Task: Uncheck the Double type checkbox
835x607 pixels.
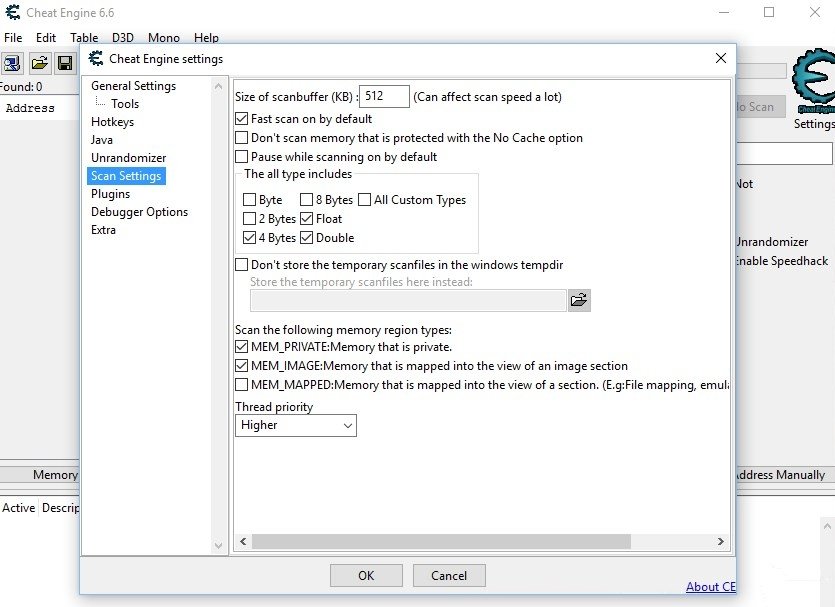Action: (306, 237)
